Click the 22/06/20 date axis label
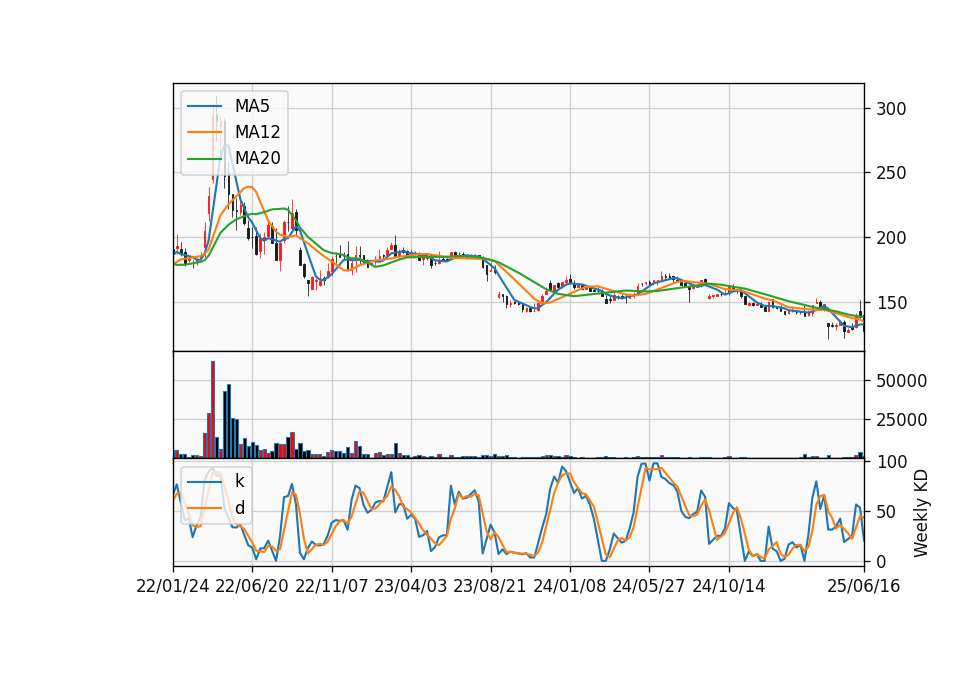 (x=252, y=586)
